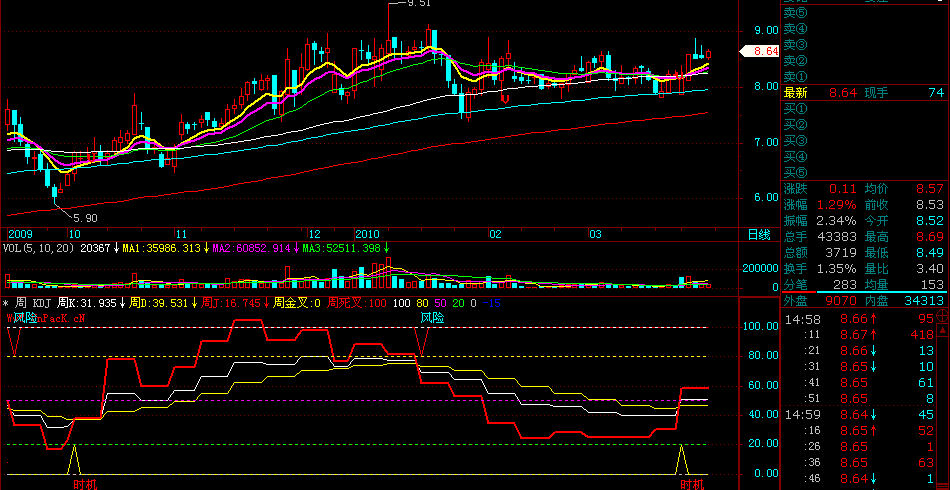Click the 14:58 tick row with 95
Viewport: 950px width, 490px height.
pyautogui.click(x=859, y=317)
